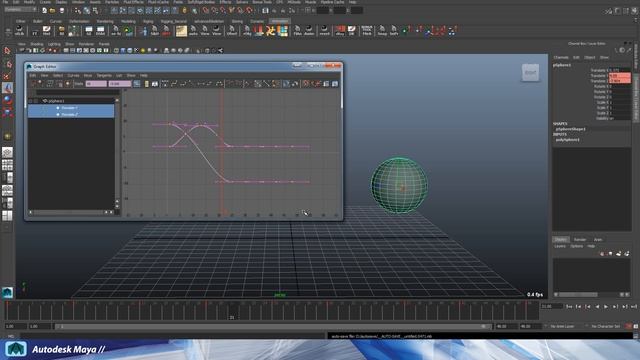Click the front view cube in viewport
The image size is (640, 360).
point(530,73)
